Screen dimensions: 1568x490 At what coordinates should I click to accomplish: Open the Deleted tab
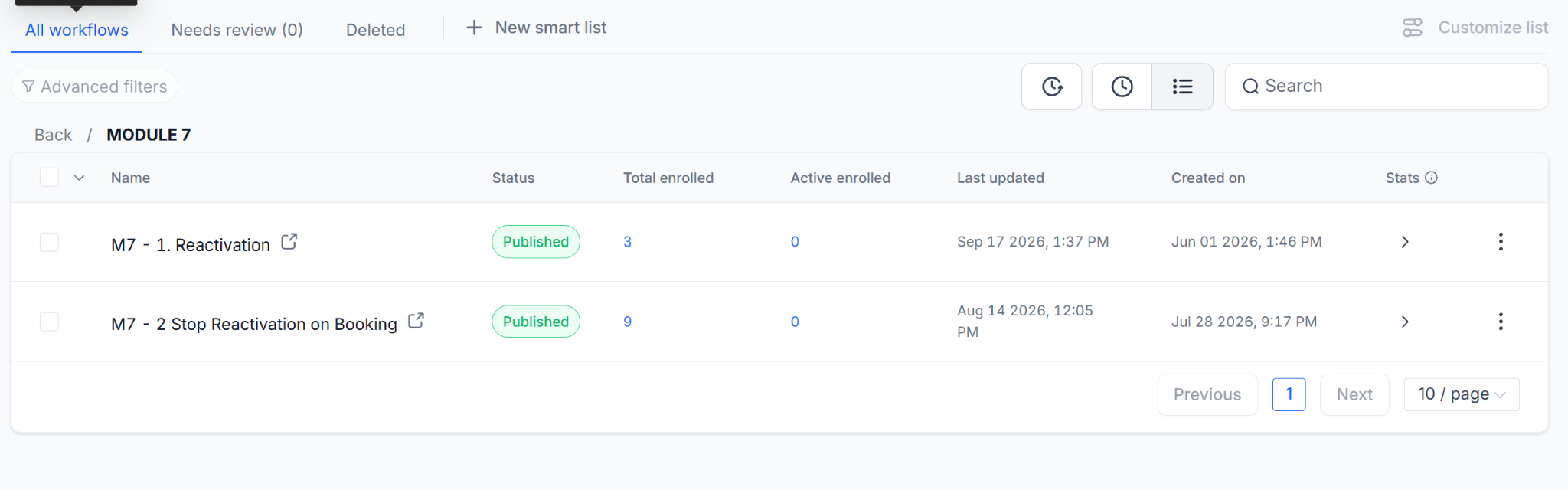(x=375, y=30)
